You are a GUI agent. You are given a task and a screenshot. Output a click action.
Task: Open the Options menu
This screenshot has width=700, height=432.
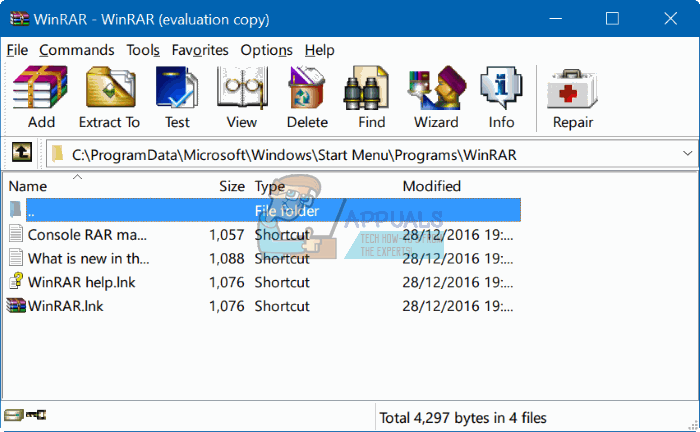point(267,50)
